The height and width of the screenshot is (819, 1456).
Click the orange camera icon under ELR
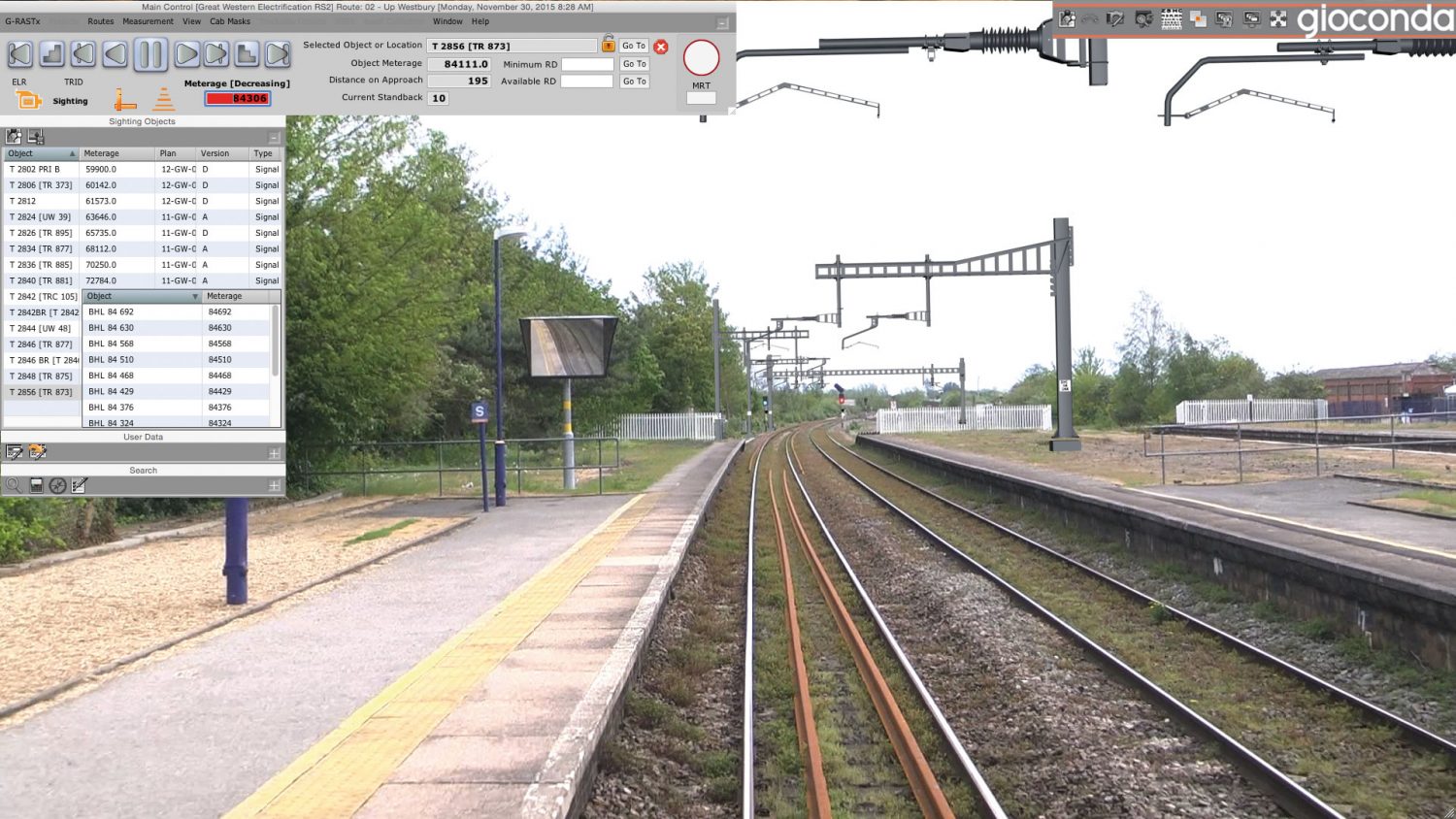click(x=28, y=100)
